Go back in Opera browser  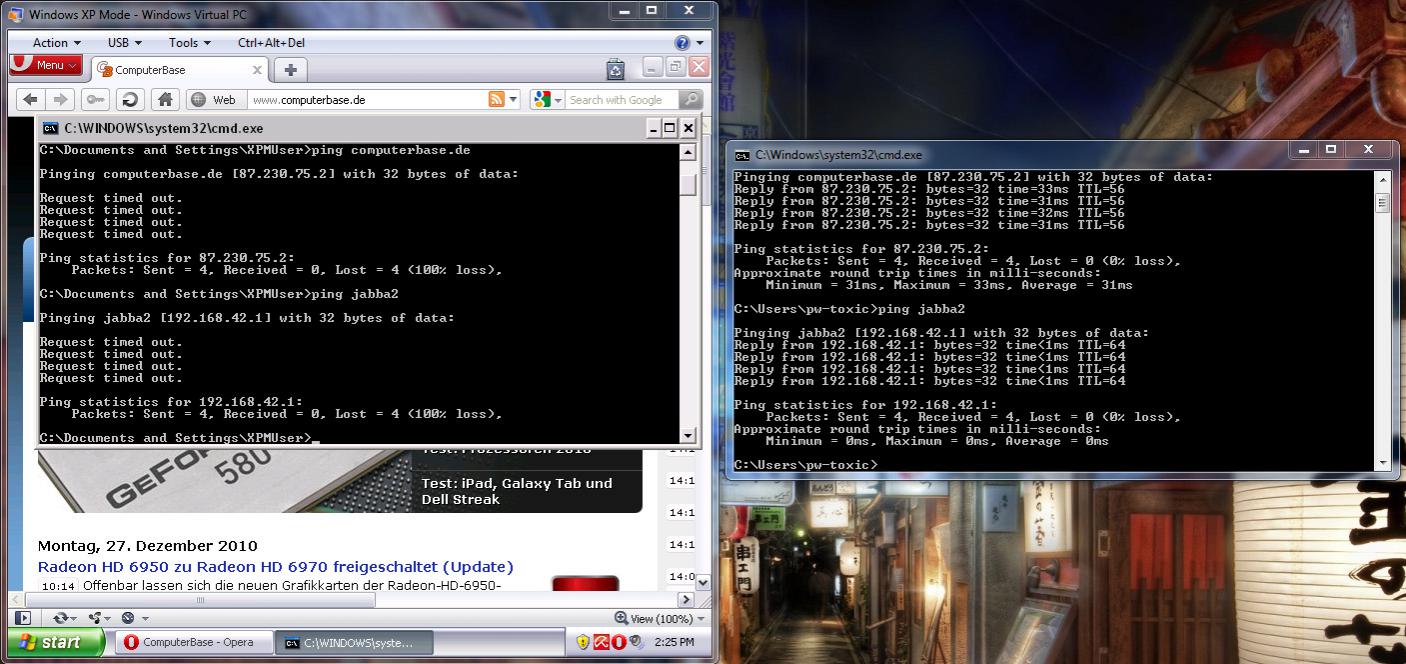point(31,99)
